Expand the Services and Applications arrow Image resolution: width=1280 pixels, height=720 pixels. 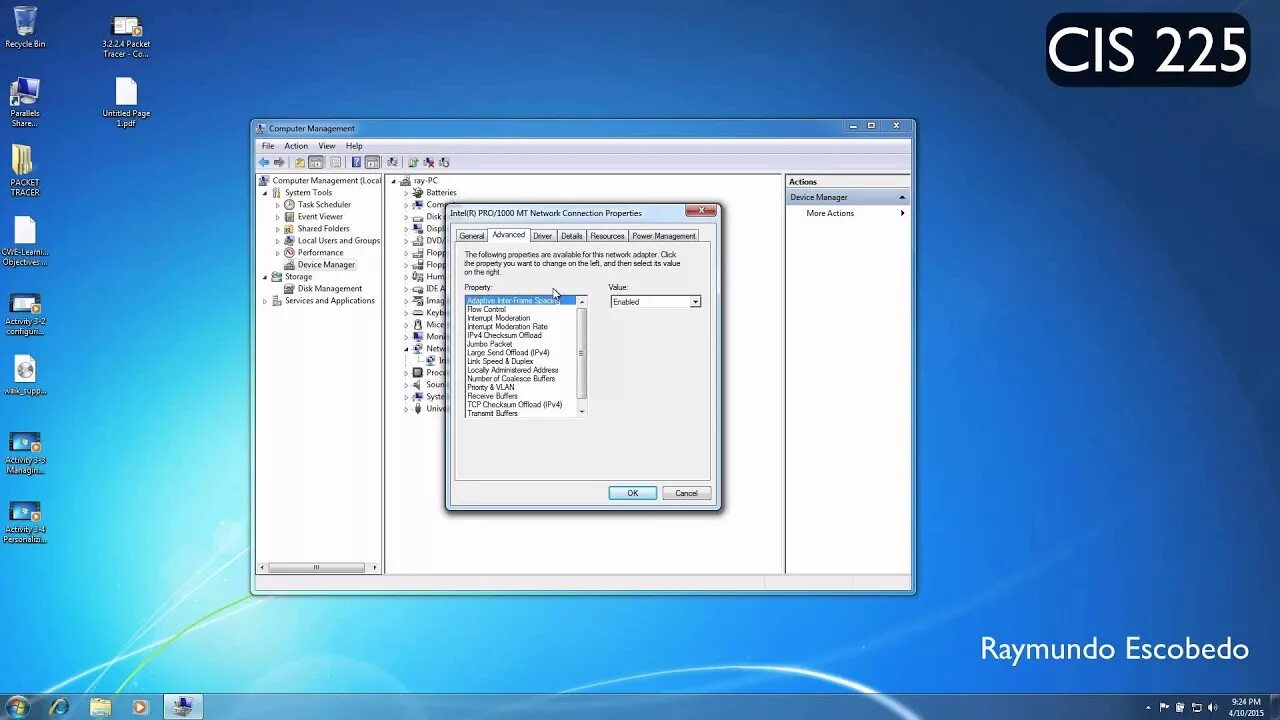pyautogui.click(x=266, y=301)
